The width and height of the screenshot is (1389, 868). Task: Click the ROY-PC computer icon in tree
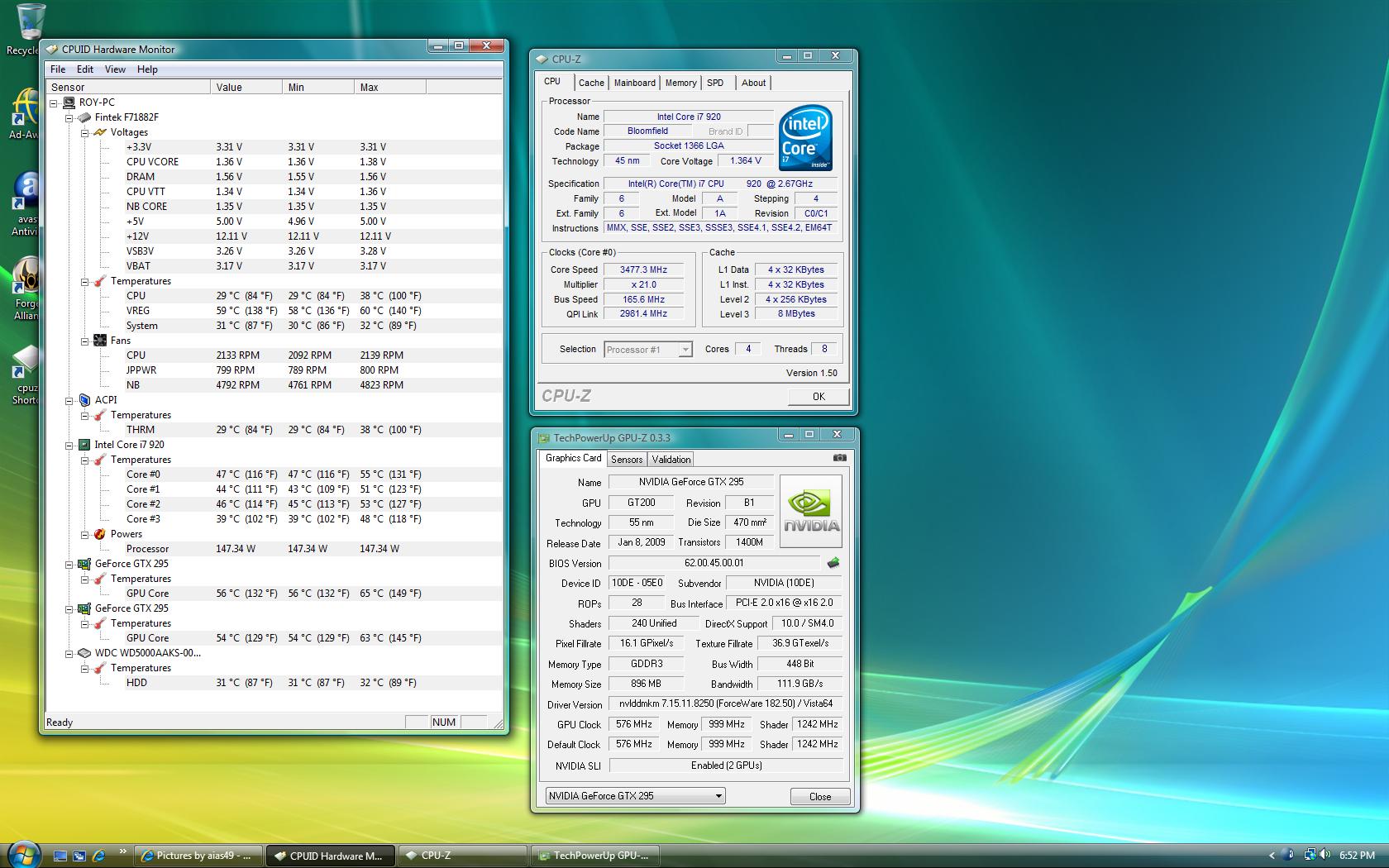point(69,103)
